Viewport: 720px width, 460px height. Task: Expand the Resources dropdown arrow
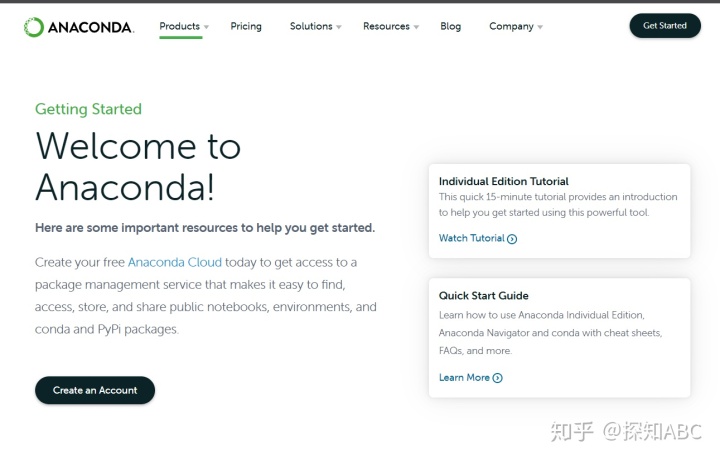click(x=416, y=27)
